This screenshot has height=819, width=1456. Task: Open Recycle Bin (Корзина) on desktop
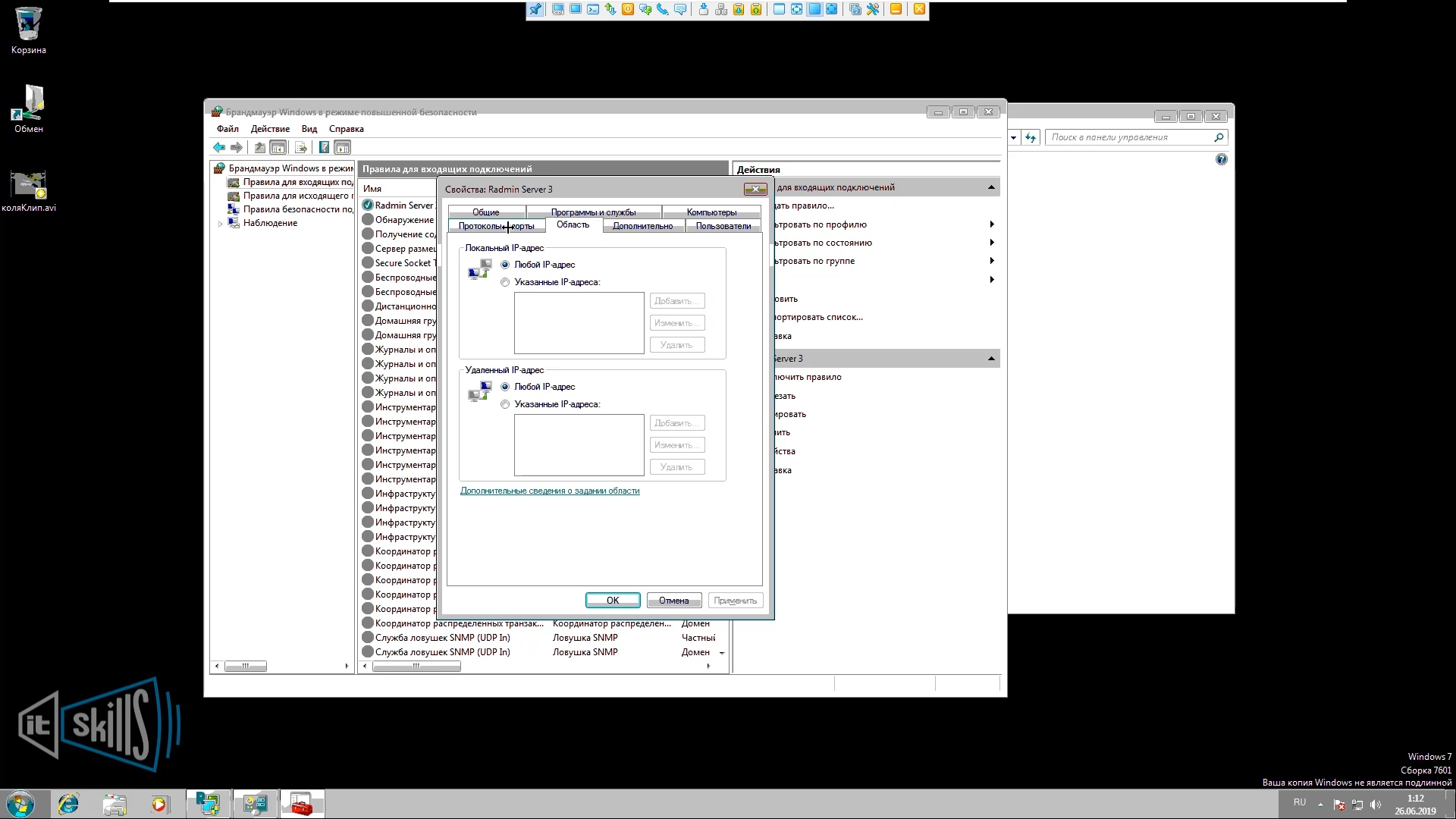(29, 31)
